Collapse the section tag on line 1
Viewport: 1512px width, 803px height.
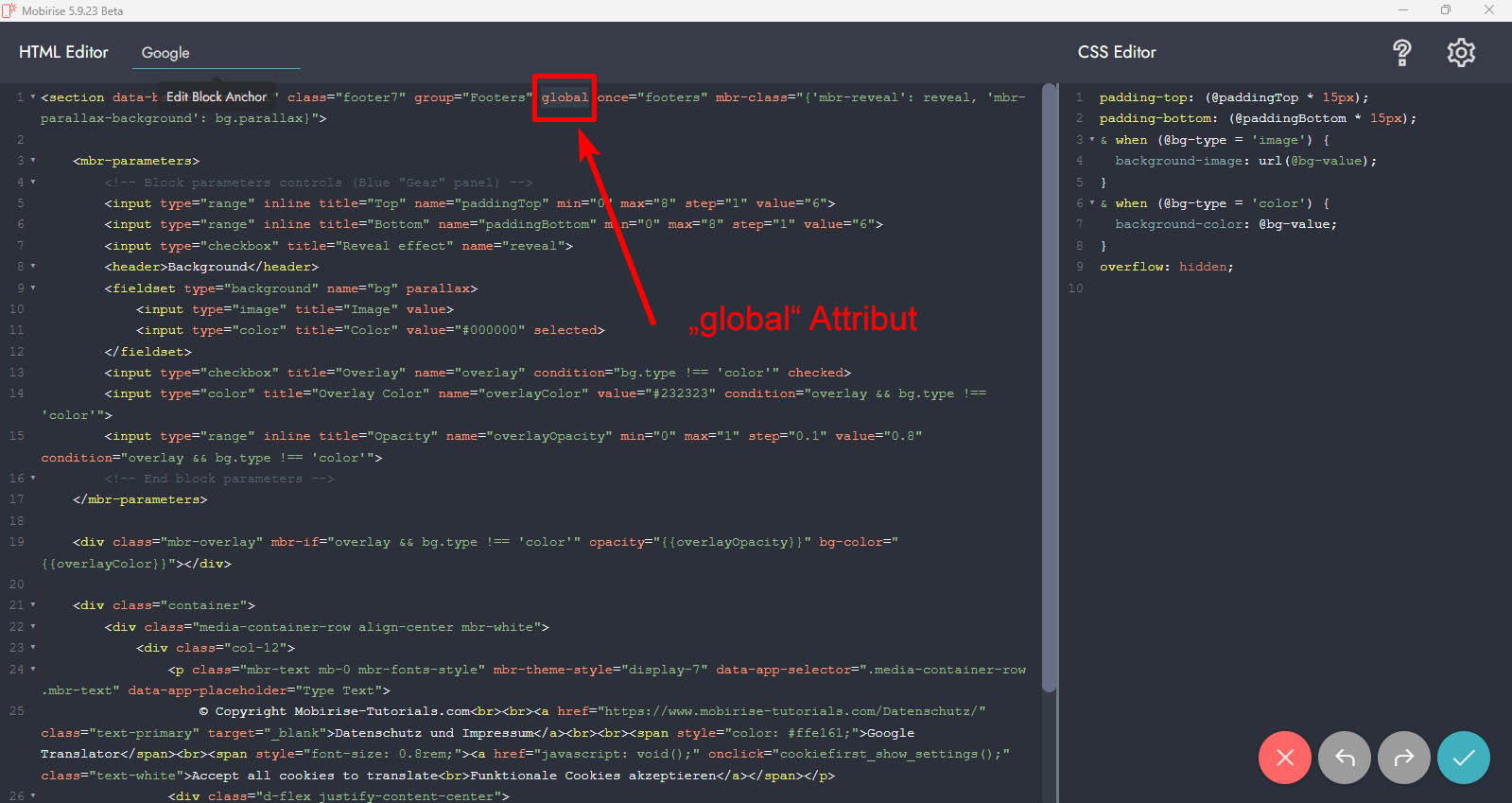click(33, 97)
